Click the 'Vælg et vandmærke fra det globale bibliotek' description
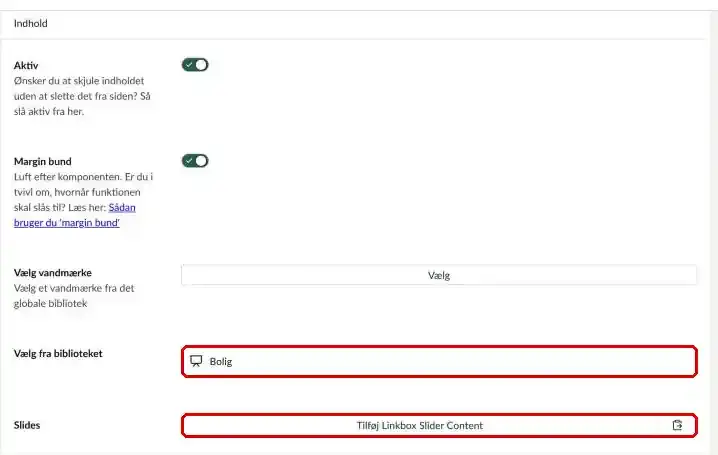This screenshot has height=455, width=718. pyautogui.click(x=74, y=296)
